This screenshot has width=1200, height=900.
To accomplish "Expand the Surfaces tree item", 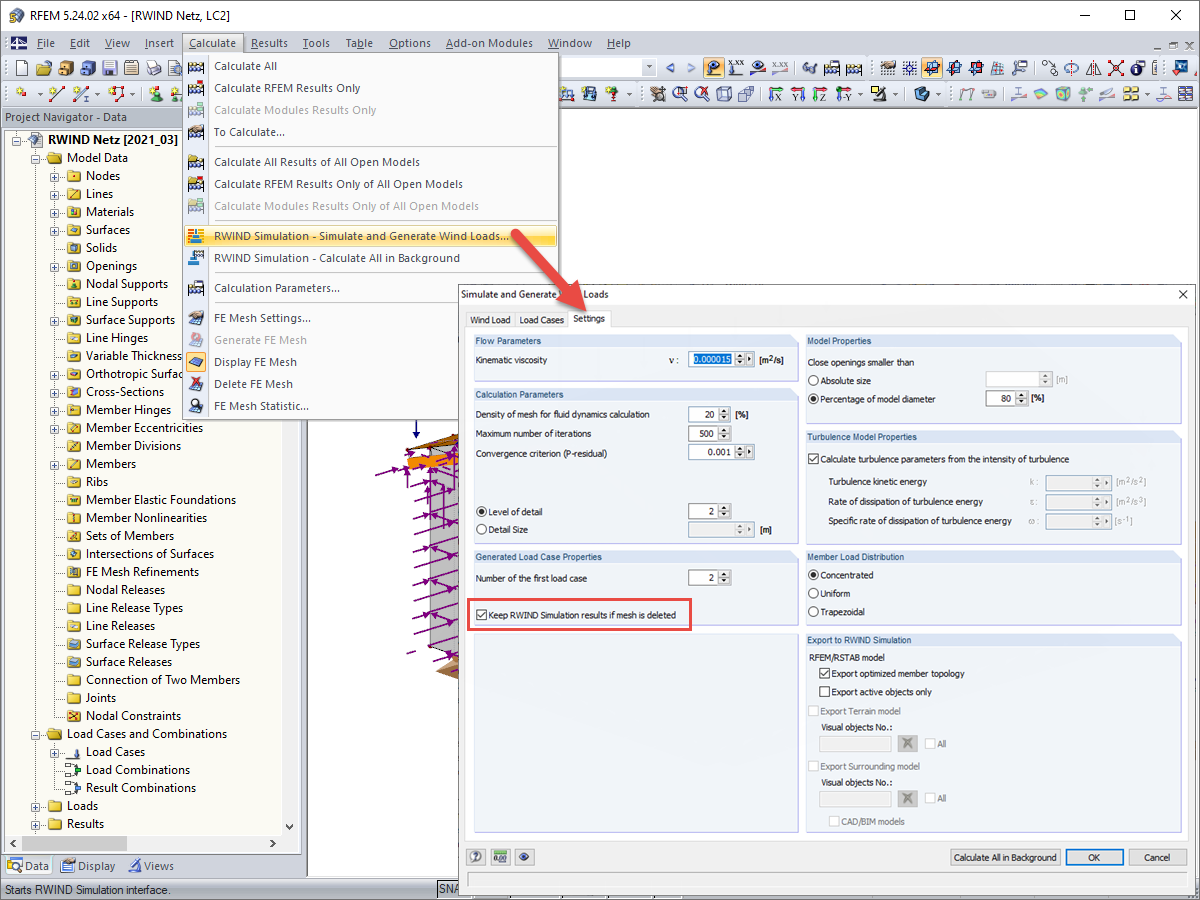I will click(x=55, y=230).
